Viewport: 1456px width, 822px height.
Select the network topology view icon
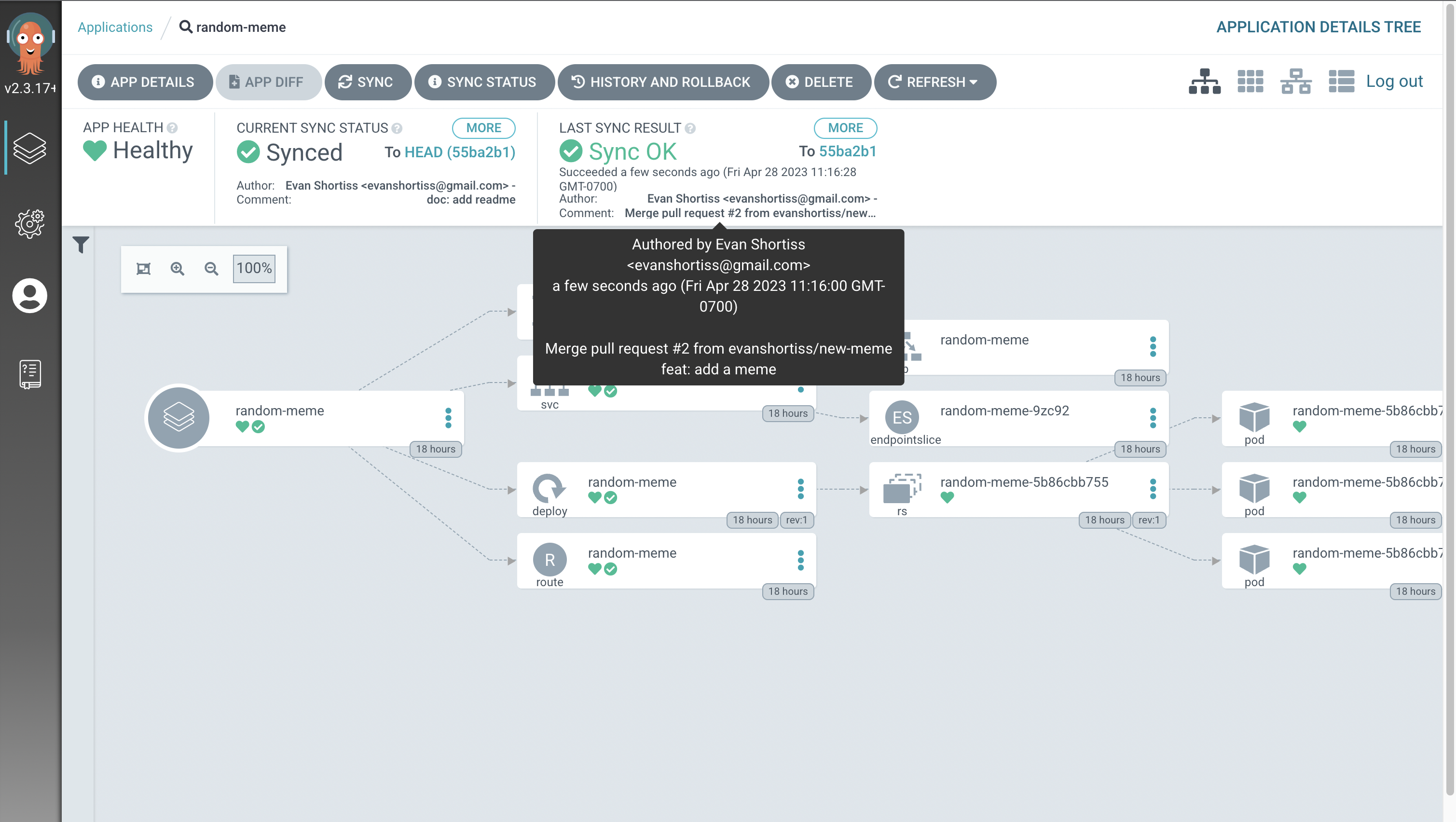[x=1296, y=82]
